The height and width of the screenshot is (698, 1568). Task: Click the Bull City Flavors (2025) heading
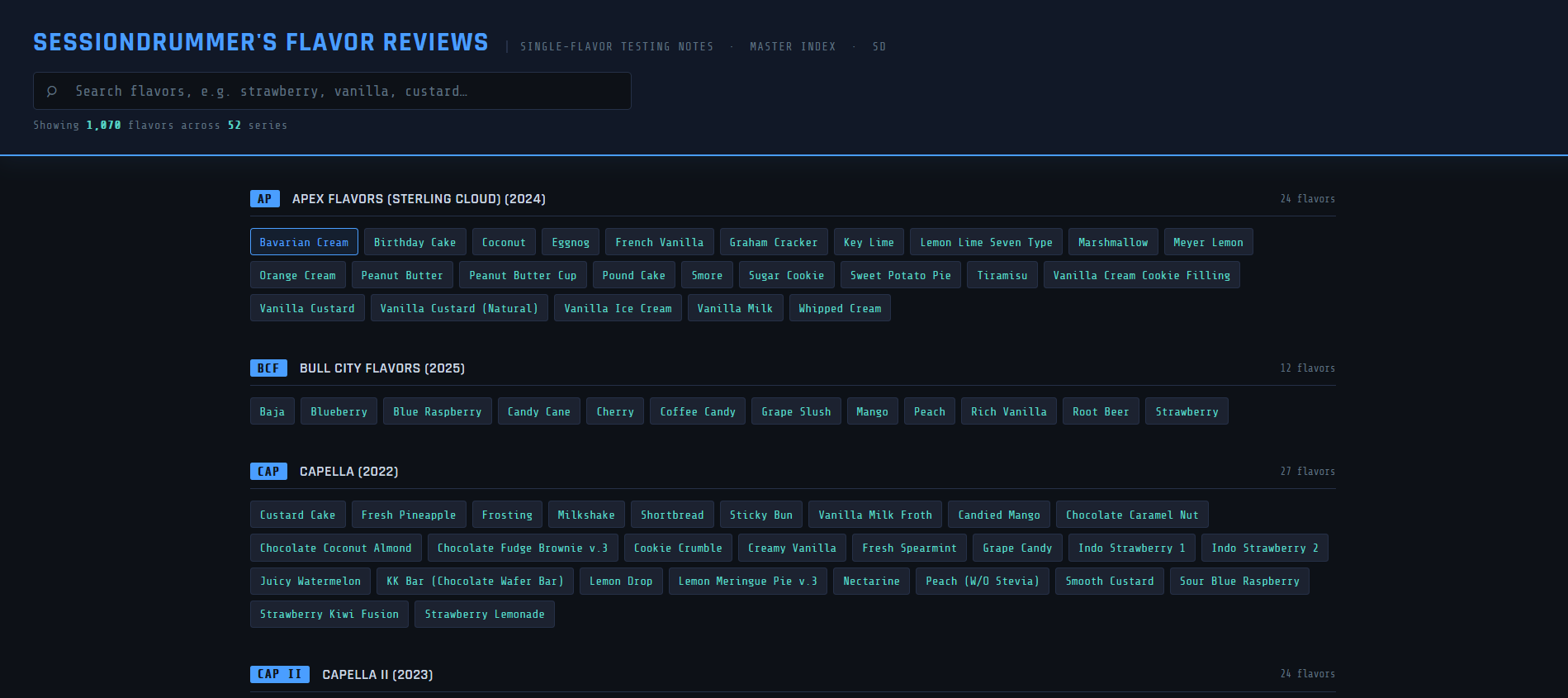381,368
